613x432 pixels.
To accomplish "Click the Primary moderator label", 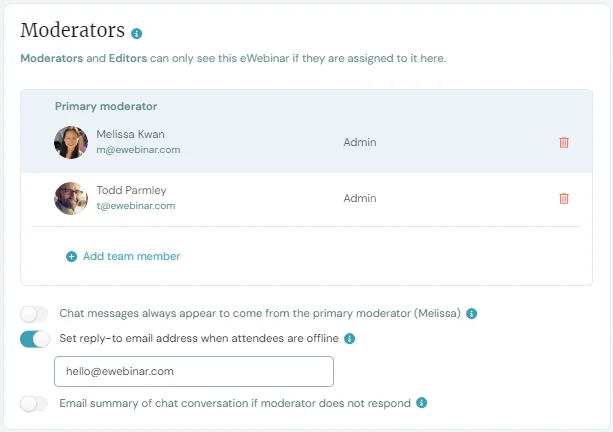I will (x=106, y=106).
